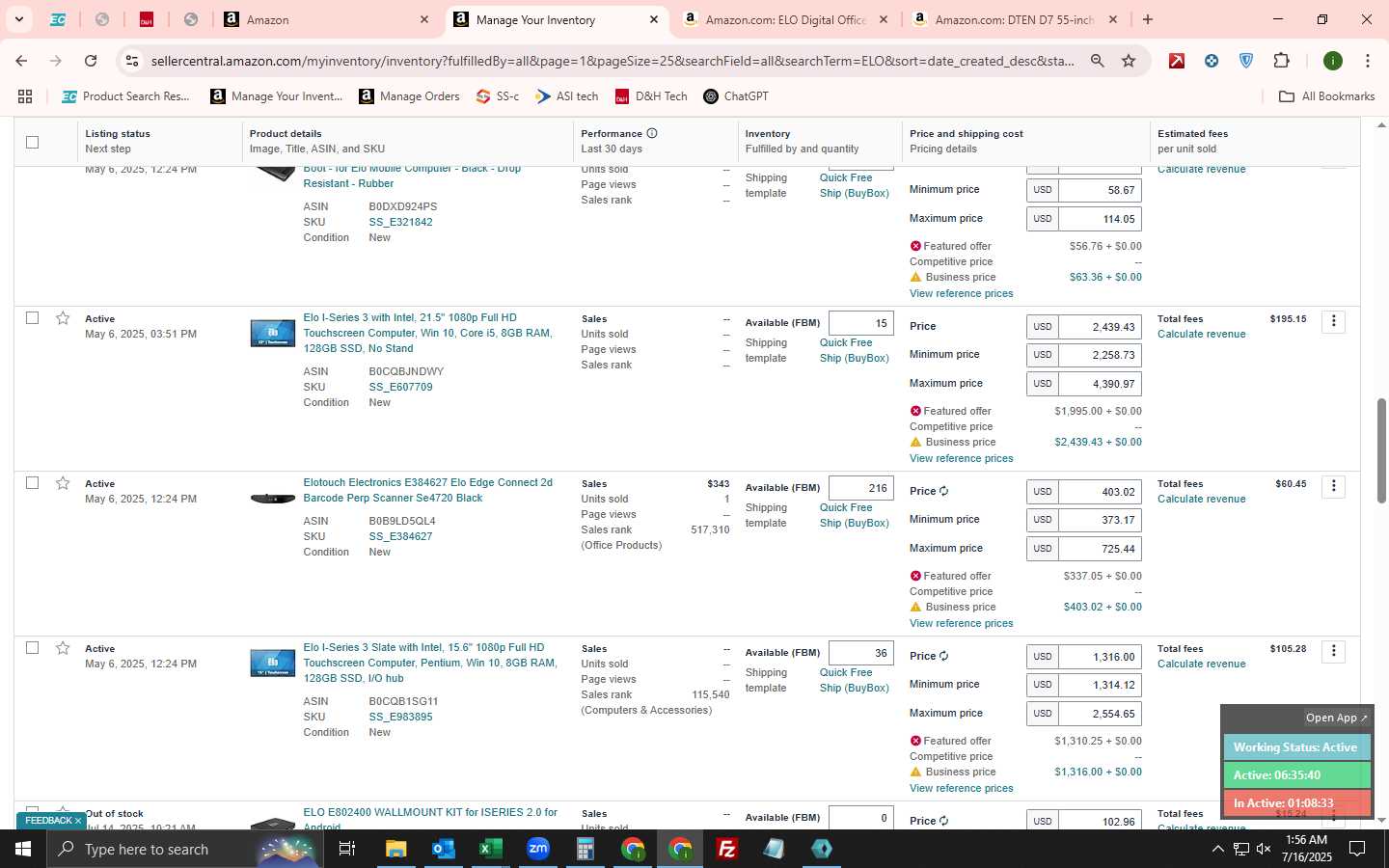Screen dimensions: 1389x868
Task: Switch to the DTEN D7 55-inch tab
Action: [1013, 19]
